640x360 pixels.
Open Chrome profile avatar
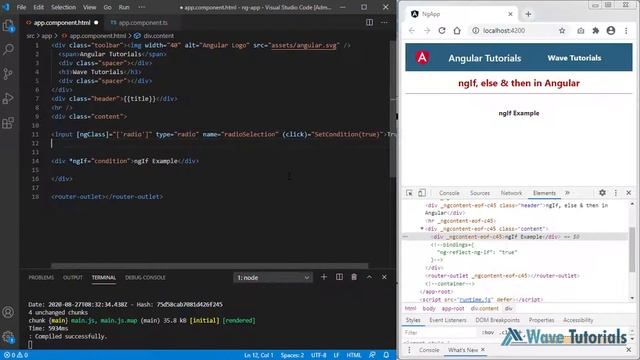(x=611, y=31)
